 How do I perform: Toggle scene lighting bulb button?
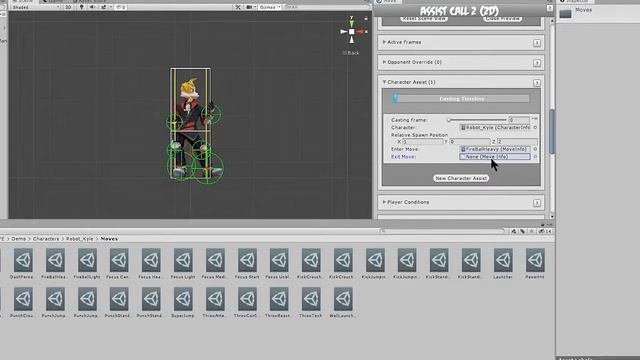82,7
